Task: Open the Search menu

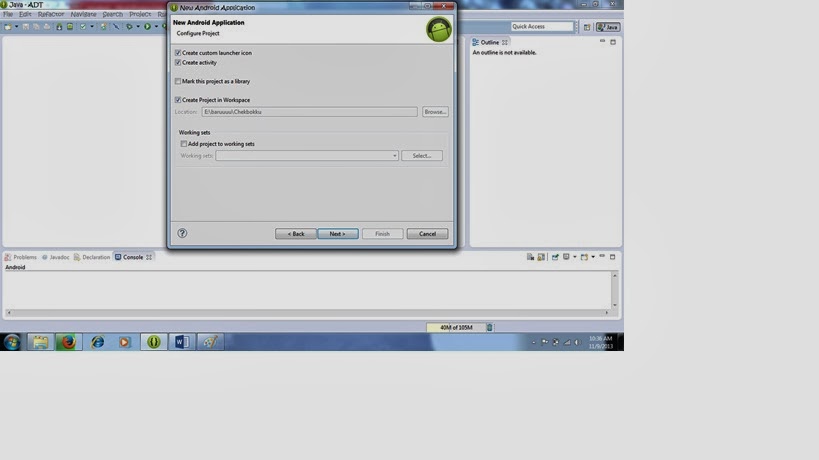Action: click(x=112, y=14)
